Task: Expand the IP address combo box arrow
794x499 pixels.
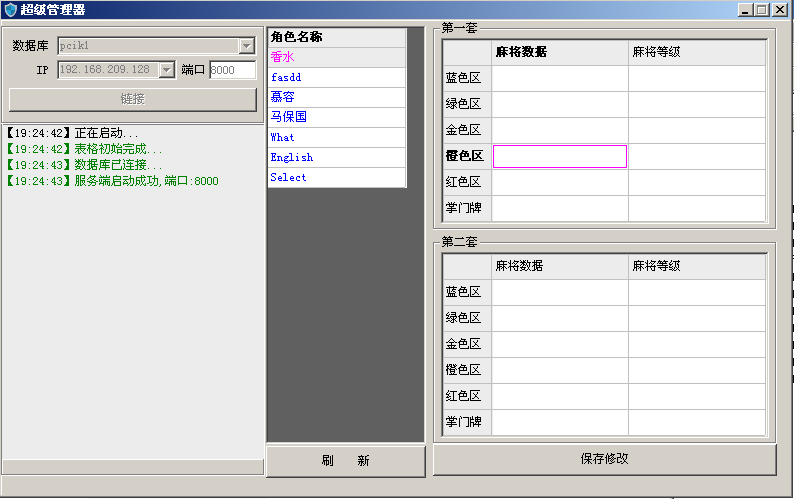Action: [167, 70]
